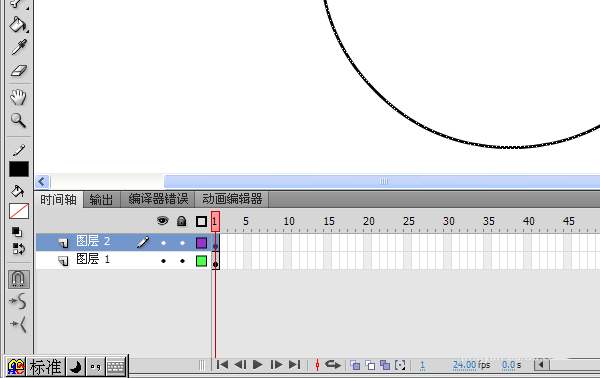This screenshot has width=600, height=378.
Task: Click the Smooth option icon
Action: click(x=18, y=301)
